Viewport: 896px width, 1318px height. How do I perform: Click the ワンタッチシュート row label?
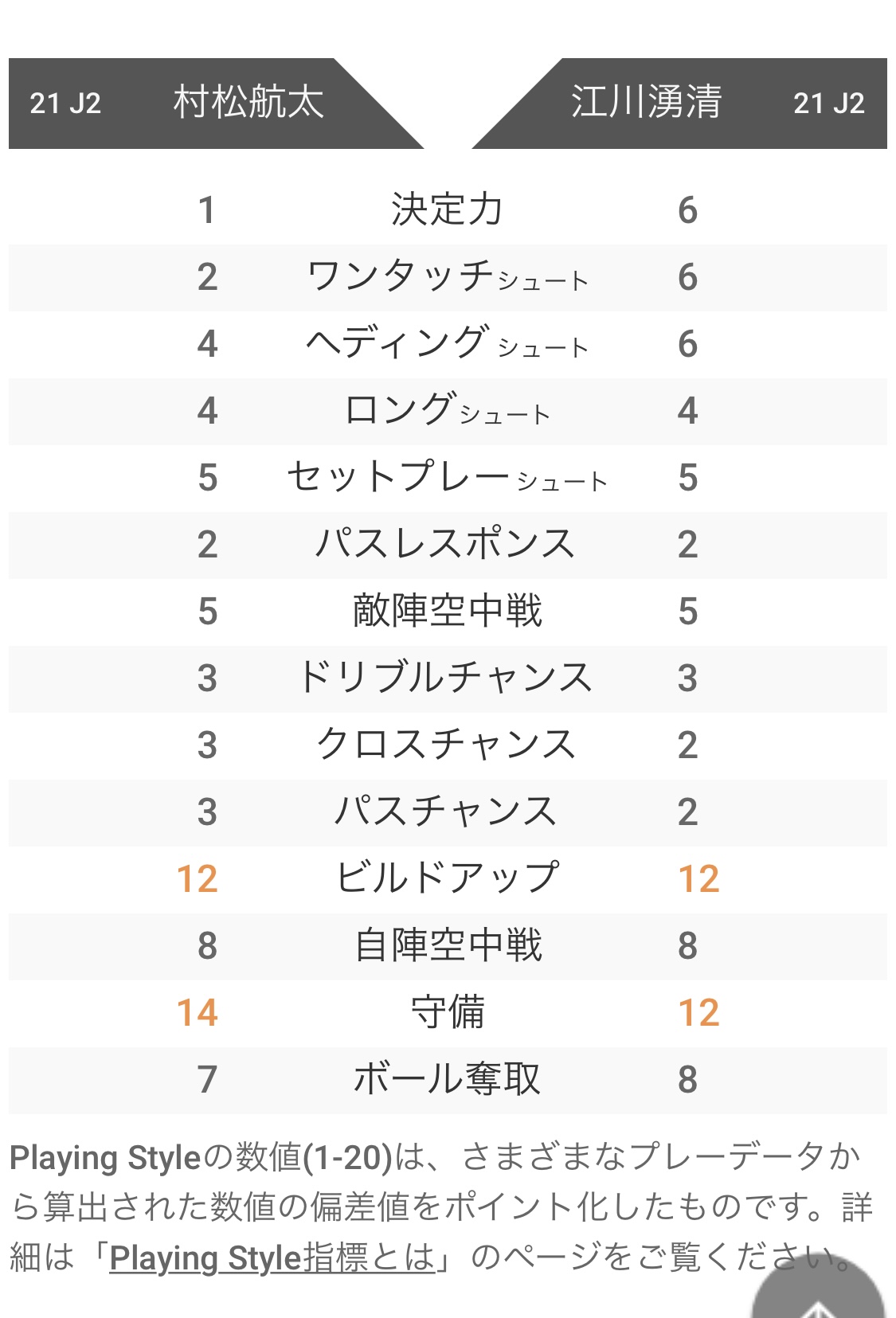447,277
